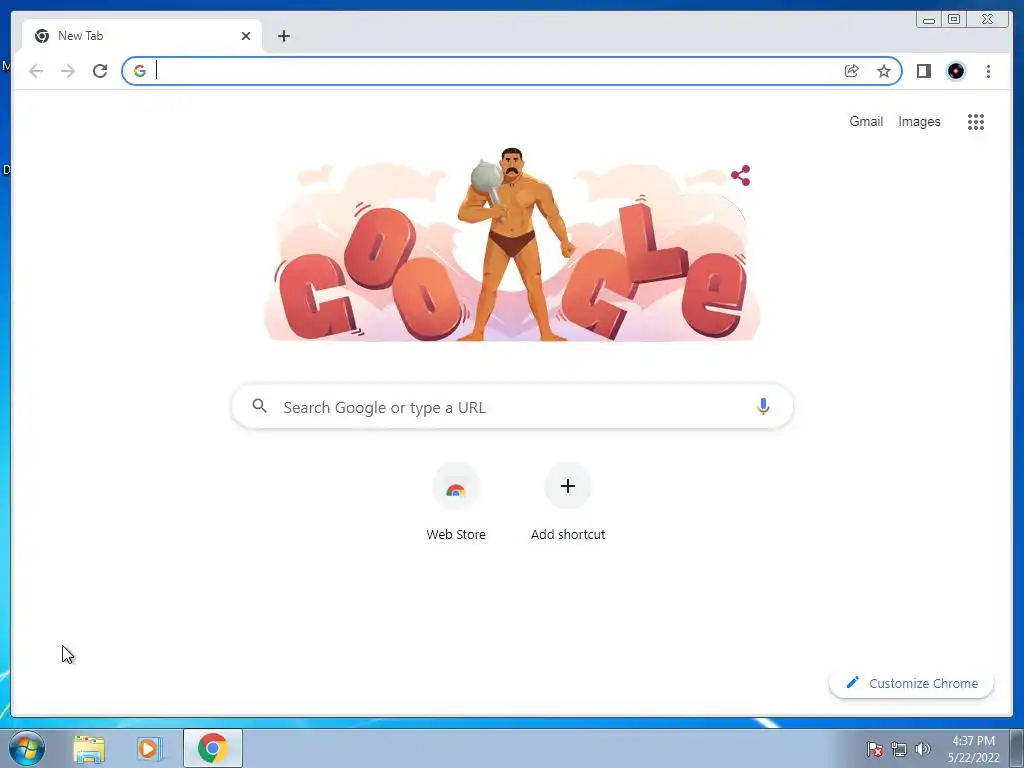This screenshot has height=768, width=1024.
Task: Click the Customize Chrome button
Action: 912,683
